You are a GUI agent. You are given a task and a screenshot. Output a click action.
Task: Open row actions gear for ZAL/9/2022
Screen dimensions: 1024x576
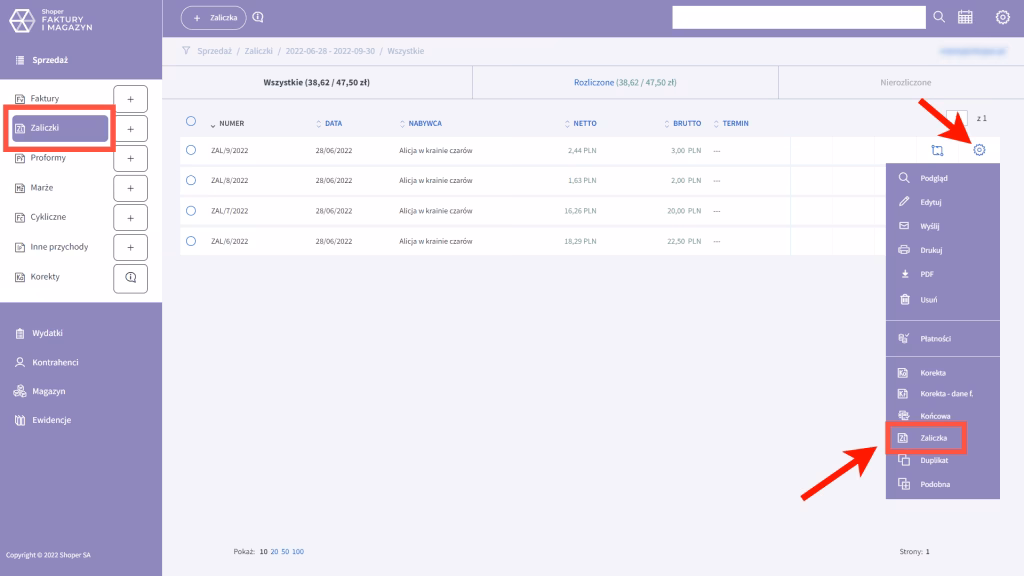pyautogui.click(x=979, y=150)
